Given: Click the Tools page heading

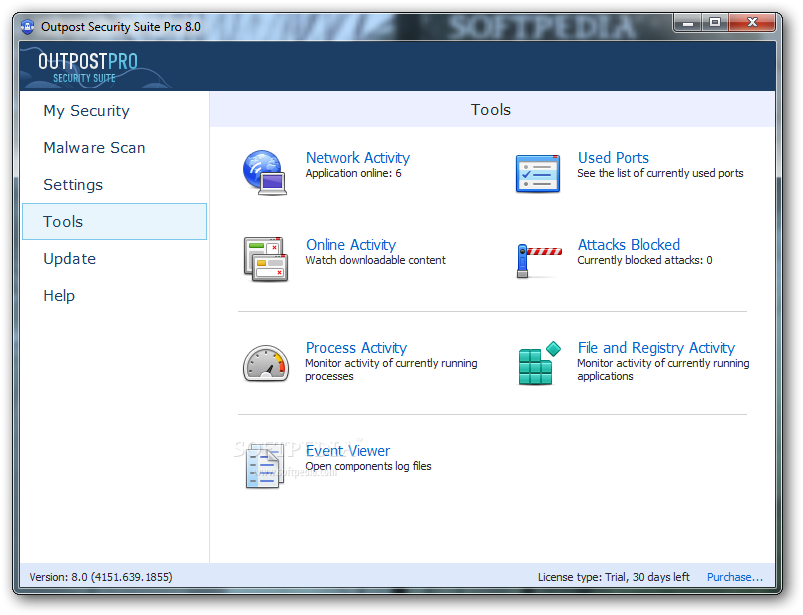Looking at the screenshot, I should (491, 110).
